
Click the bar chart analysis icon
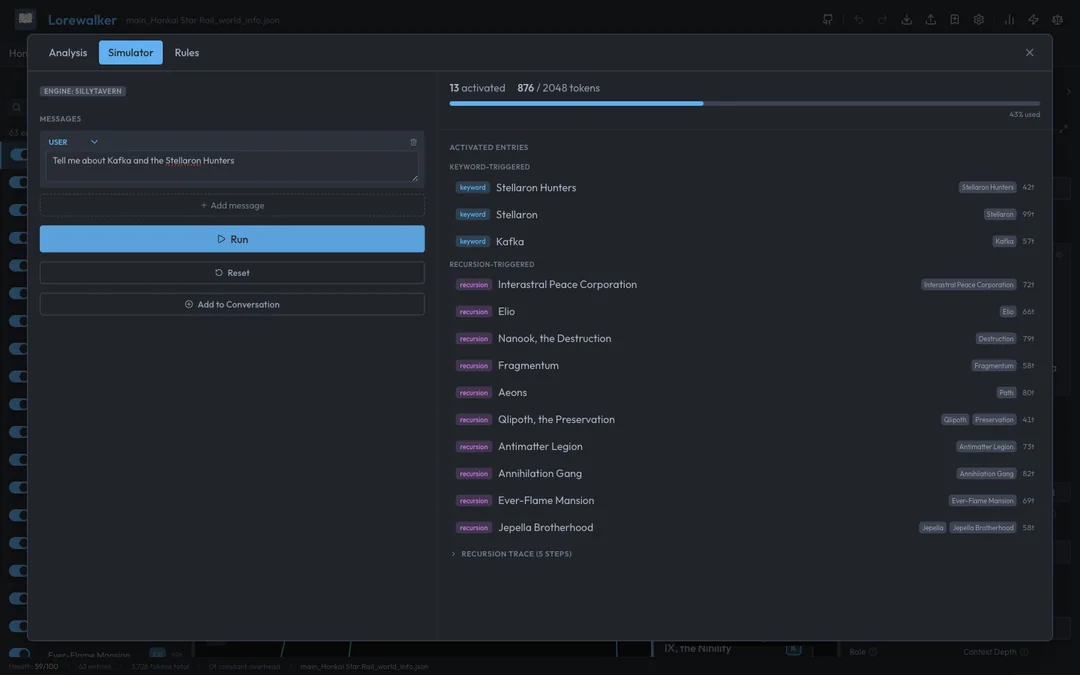pos(1009,20)
